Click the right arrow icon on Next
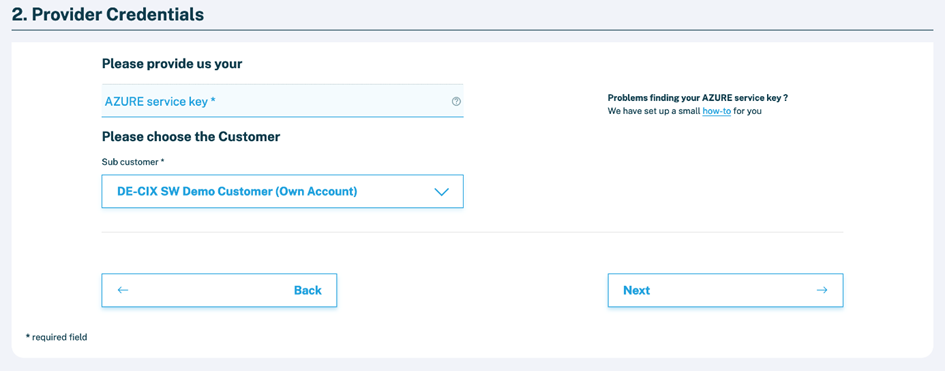 (821, 290)
